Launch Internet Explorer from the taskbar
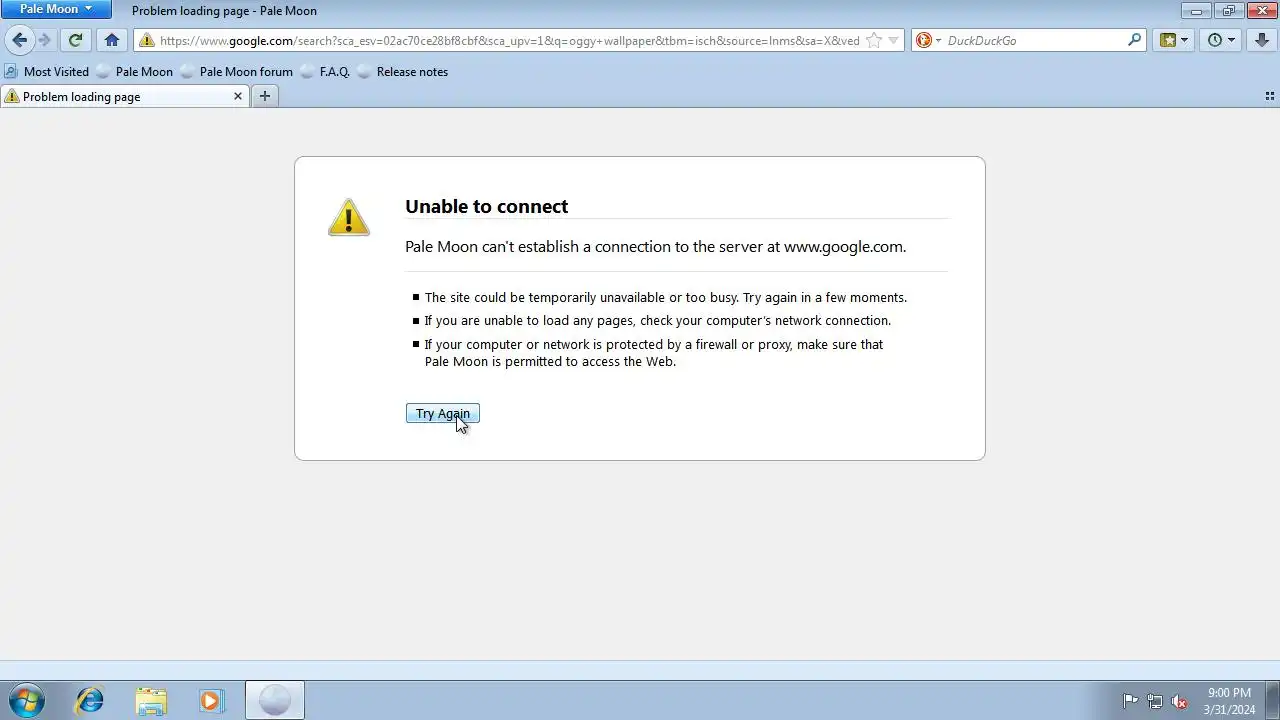 (90, 700)
